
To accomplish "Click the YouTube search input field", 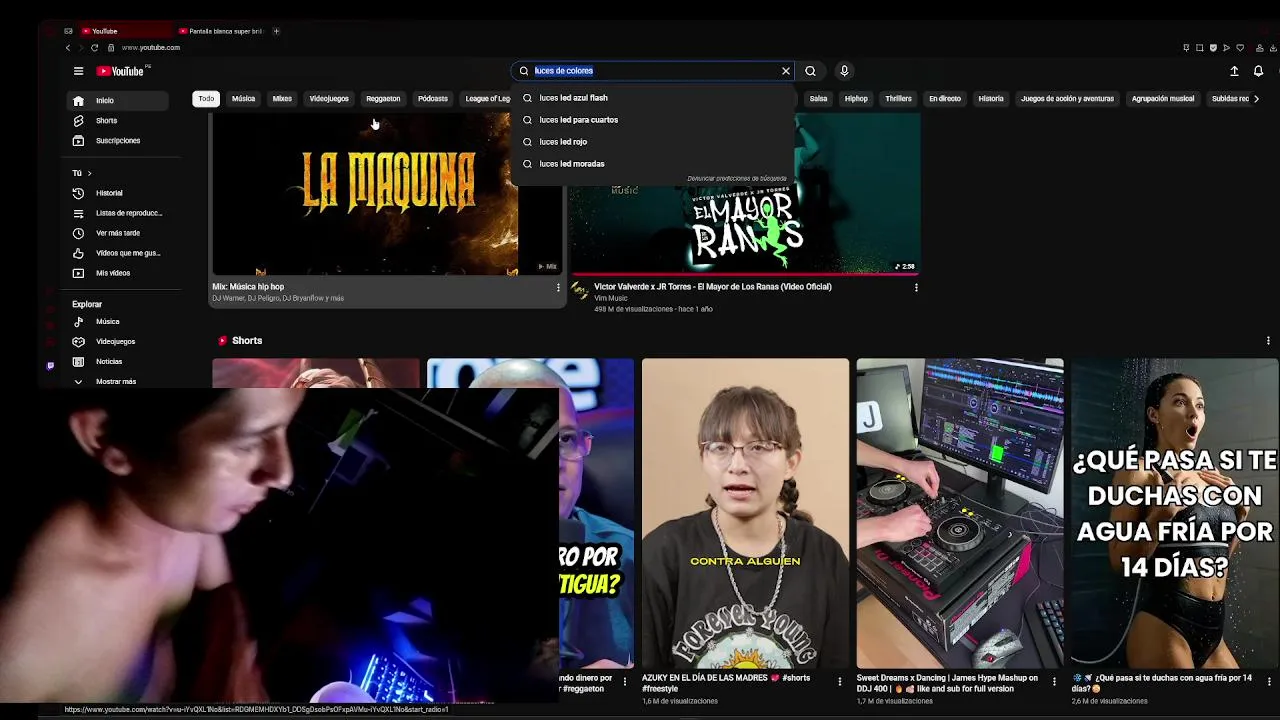I will tap(655, 71).
